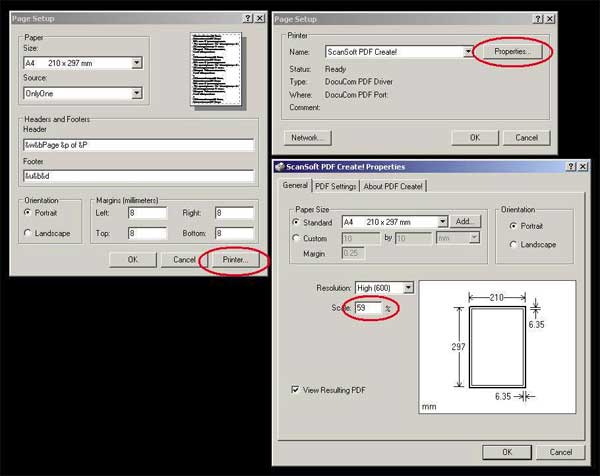This screenshot has width=600, height=476.
Task: Open printer Properties... button
Action: point(511,51)
